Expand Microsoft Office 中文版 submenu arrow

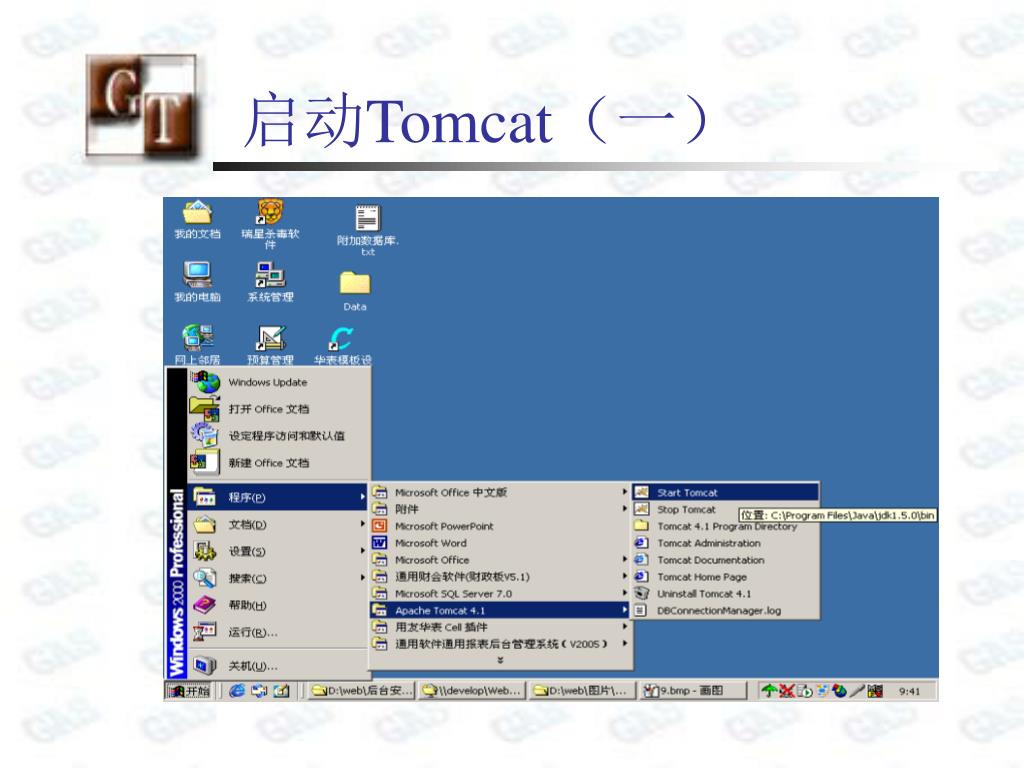click(625, 492)
